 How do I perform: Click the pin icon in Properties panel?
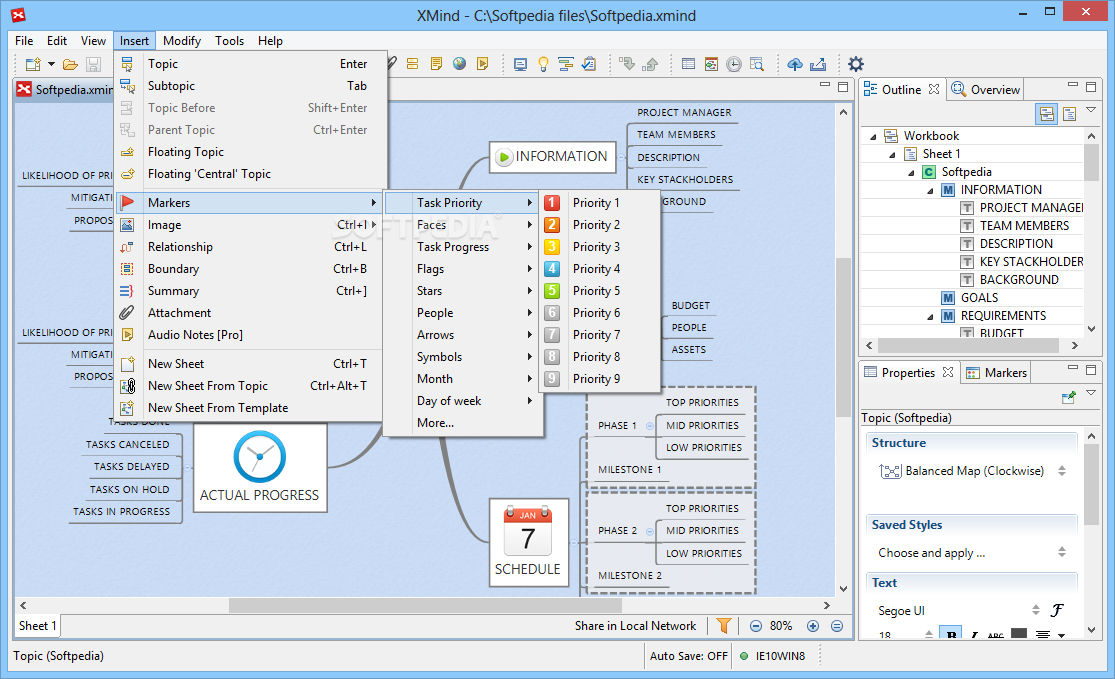pos(1068,397)
